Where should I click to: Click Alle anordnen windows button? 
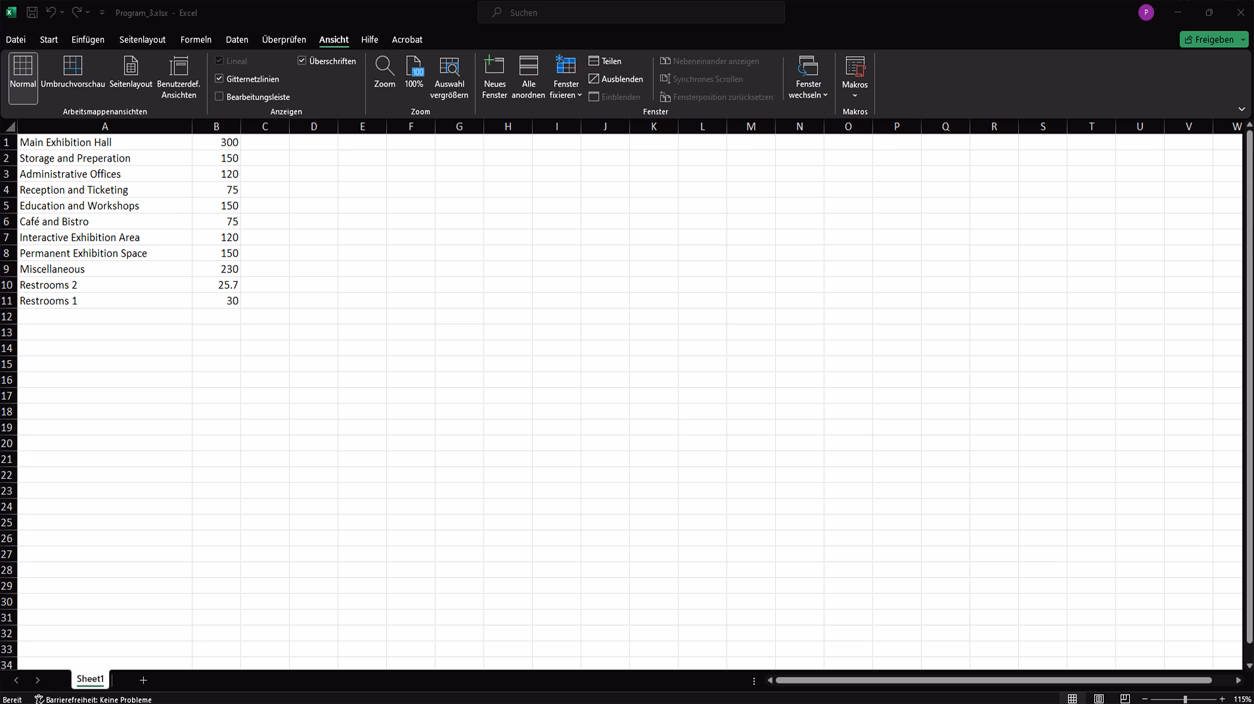pos(528,77)
